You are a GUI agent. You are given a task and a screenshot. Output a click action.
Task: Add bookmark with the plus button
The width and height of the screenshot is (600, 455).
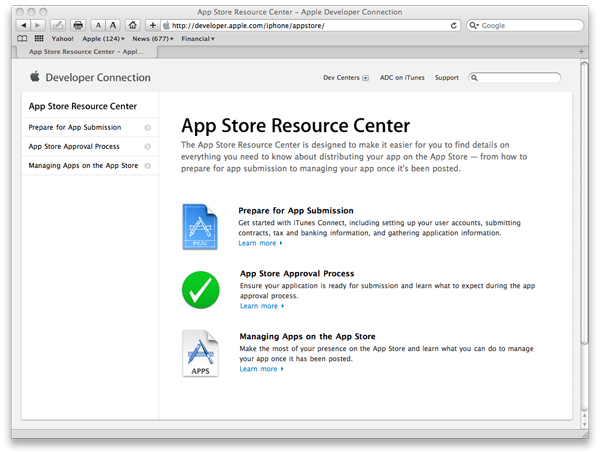[153, 25]
